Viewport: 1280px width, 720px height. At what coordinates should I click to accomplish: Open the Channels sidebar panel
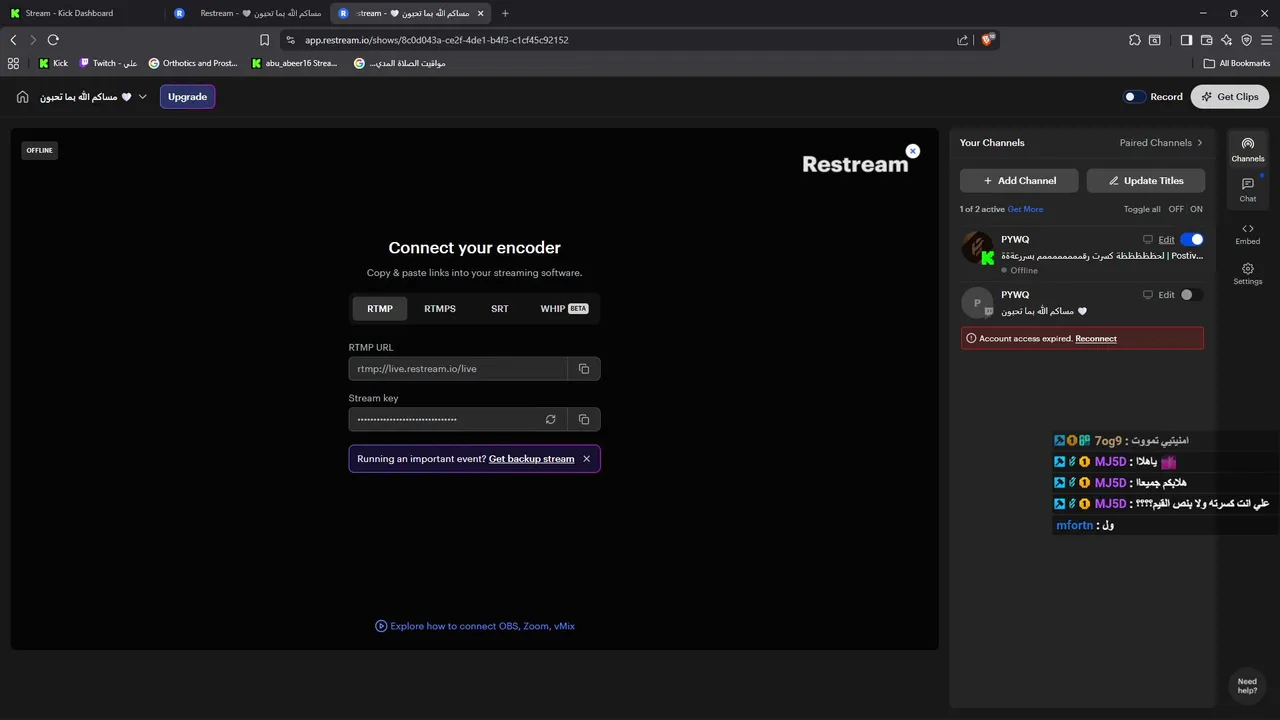coord(1247,149)
